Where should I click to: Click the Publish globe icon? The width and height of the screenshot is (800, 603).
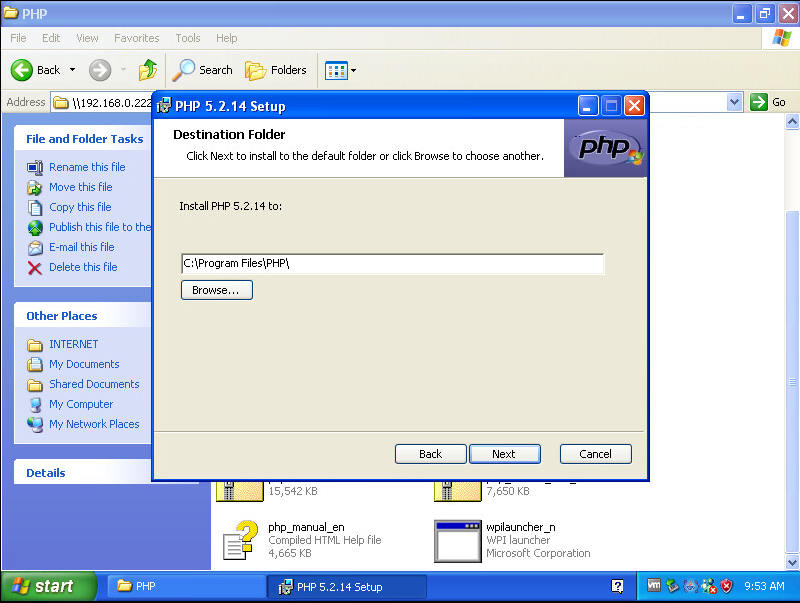coord(35,228)
